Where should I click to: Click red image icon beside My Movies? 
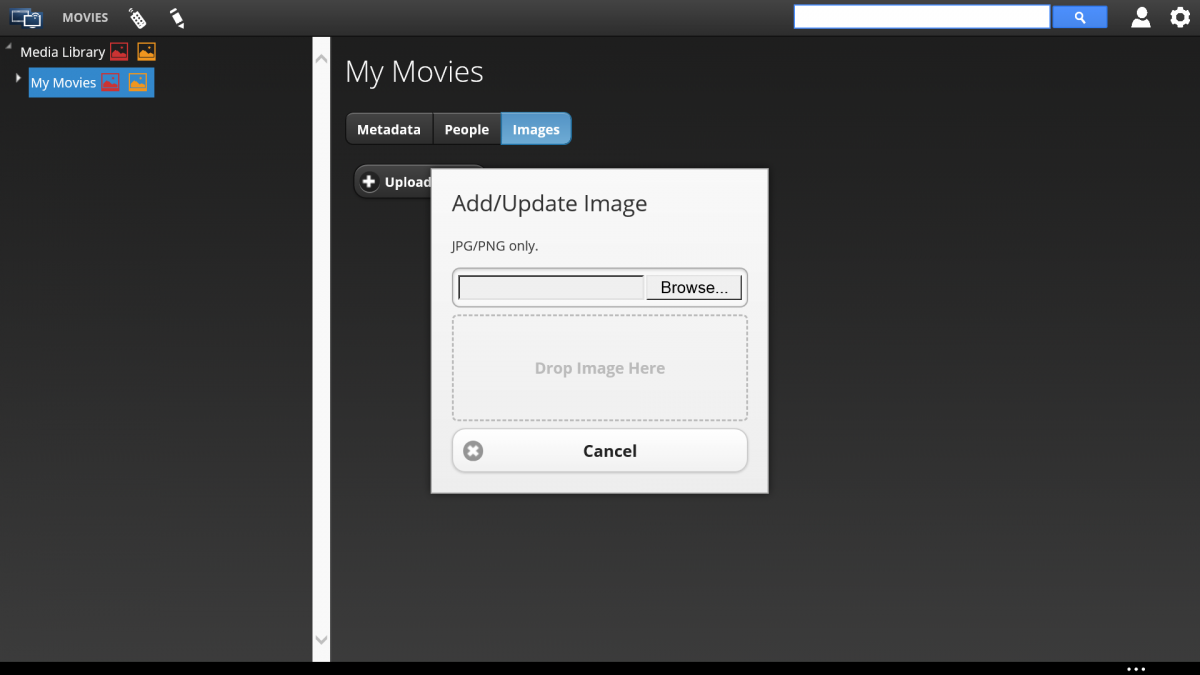(x=110, y=83)
